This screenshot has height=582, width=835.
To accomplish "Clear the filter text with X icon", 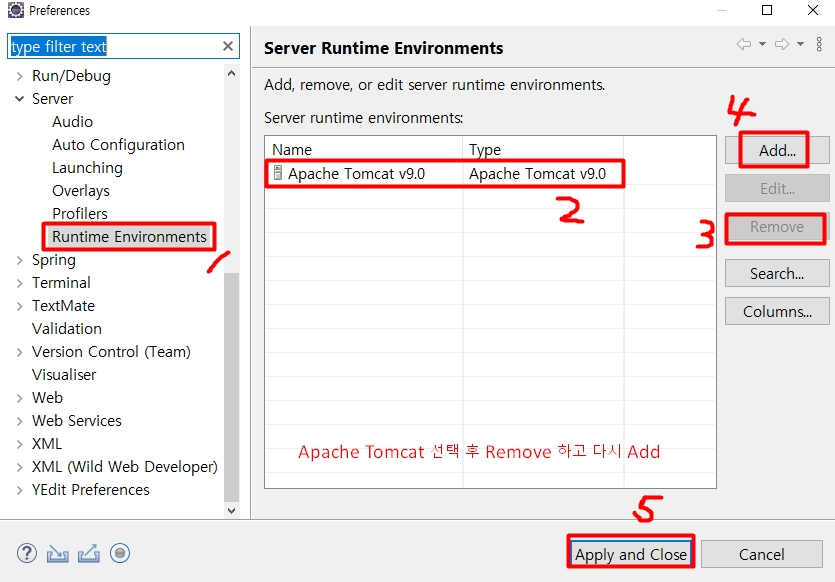I will tap(228, 46).
